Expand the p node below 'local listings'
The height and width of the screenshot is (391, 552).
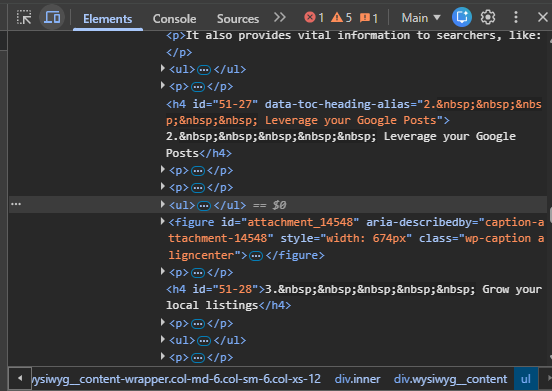coord(163,322)
